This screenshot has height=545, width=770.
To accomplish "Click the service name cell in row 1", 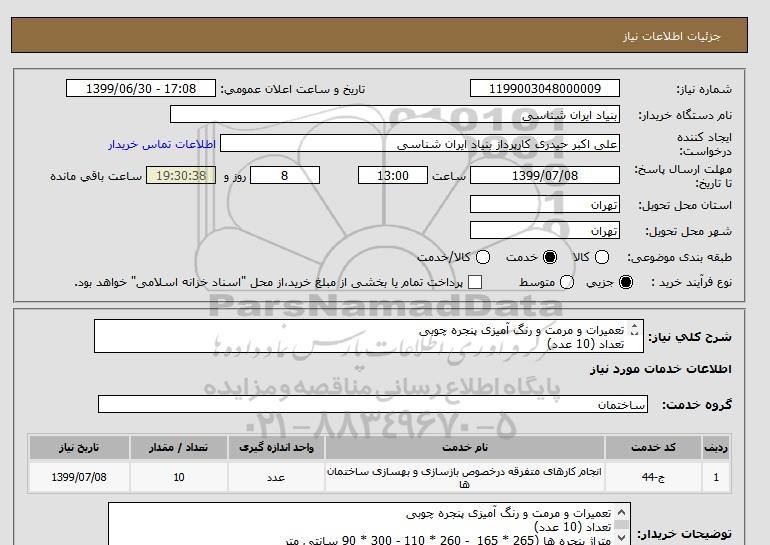I will [x=465, y=477].
